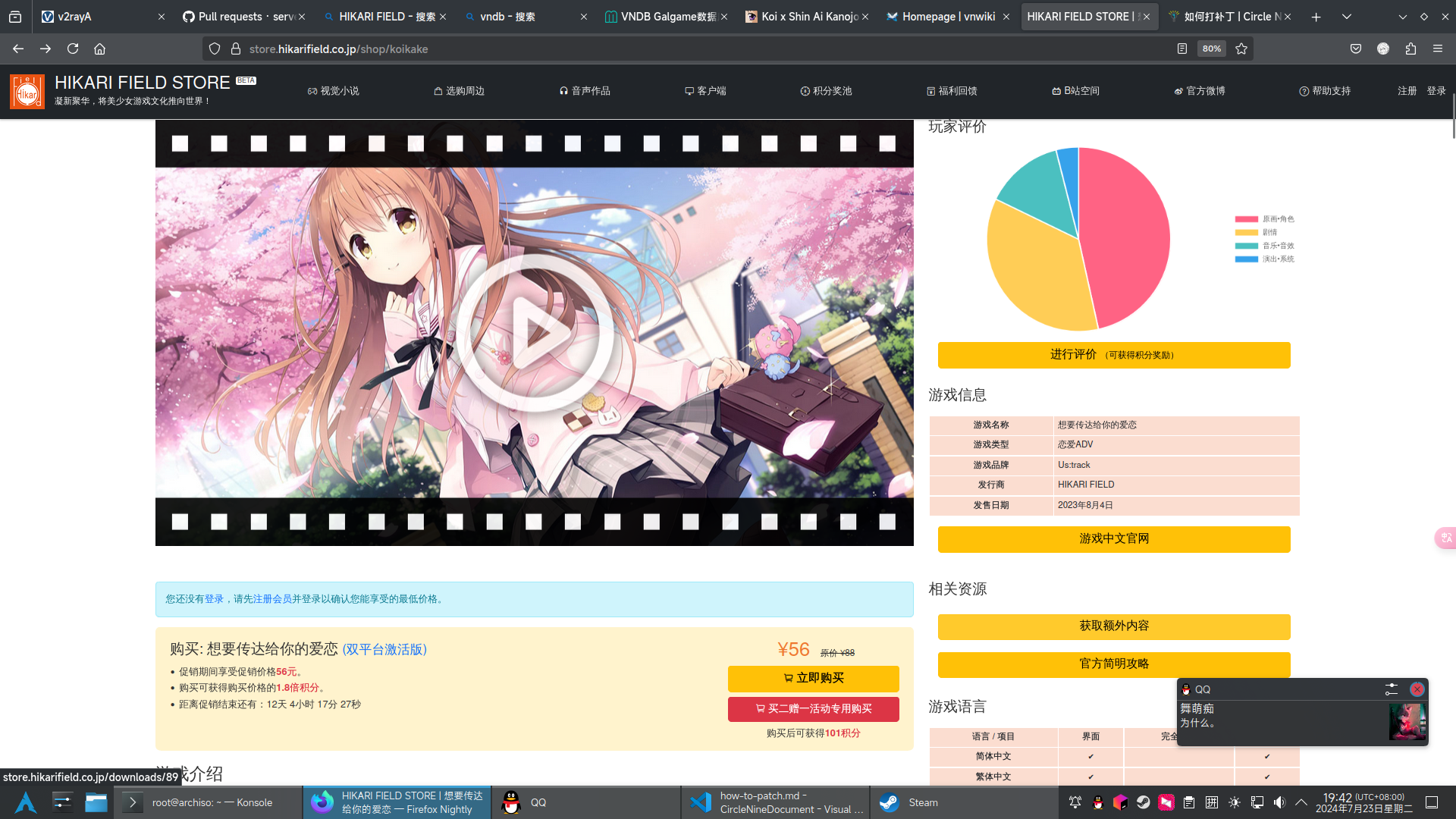
Task: Switch to the VNDB Galgame tab
Action: 666,17
